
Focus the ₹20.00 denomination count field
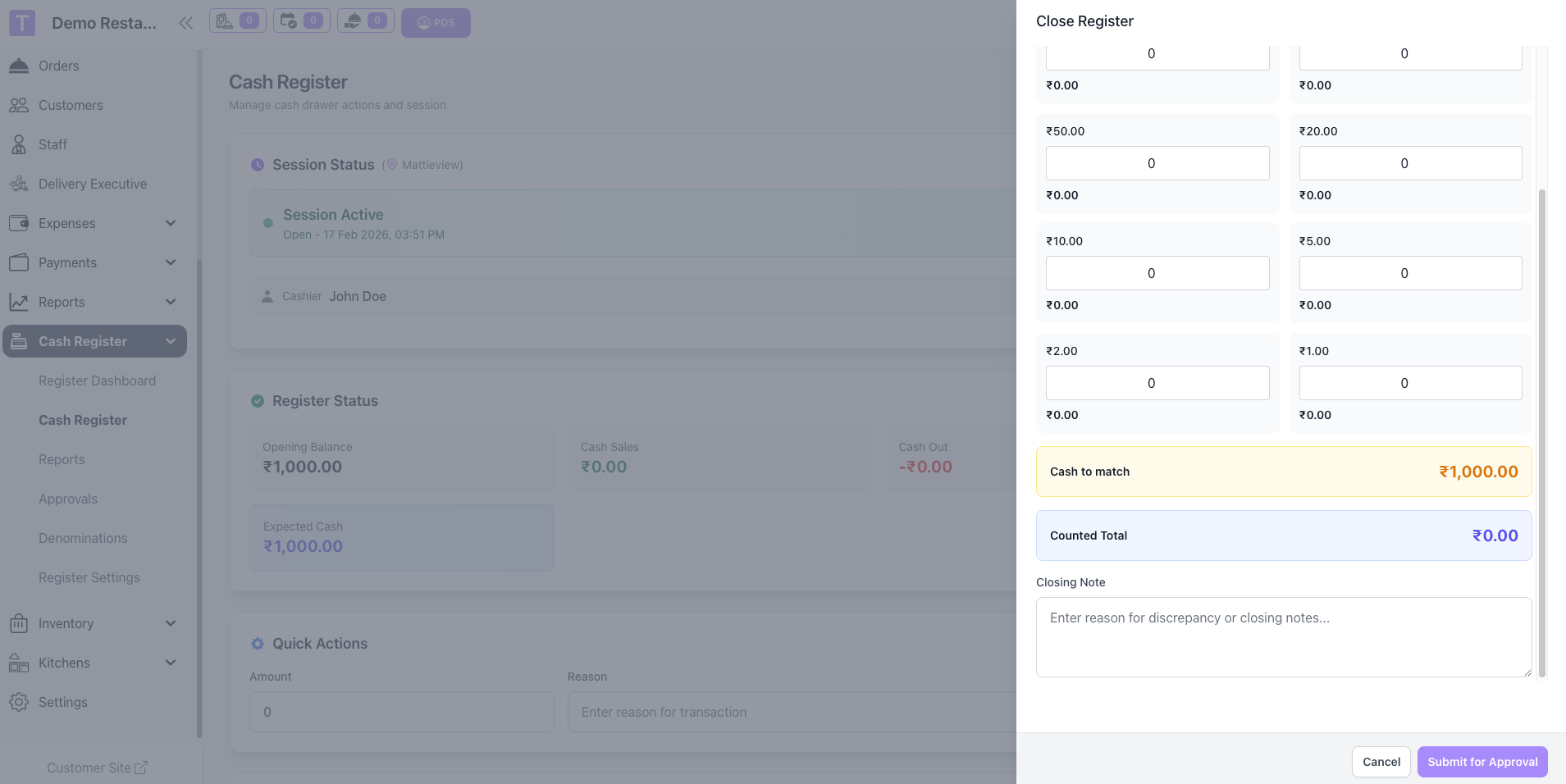point(1410,163)
